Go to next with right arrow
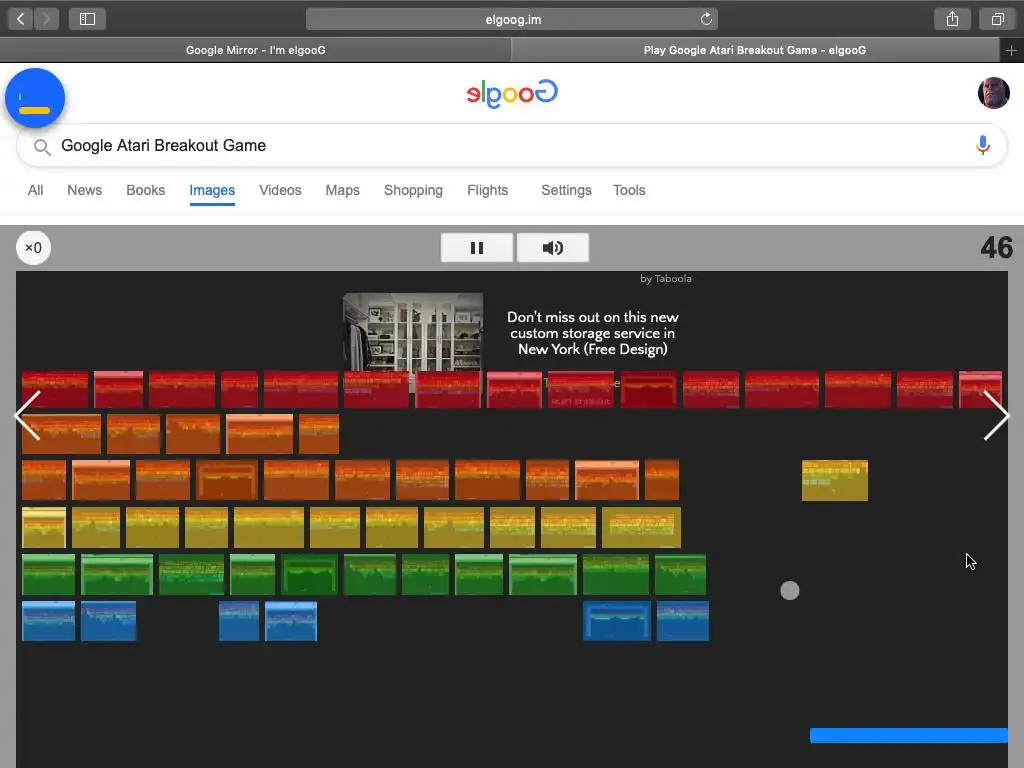The image size is (1024, 768). tap(996, 415)
